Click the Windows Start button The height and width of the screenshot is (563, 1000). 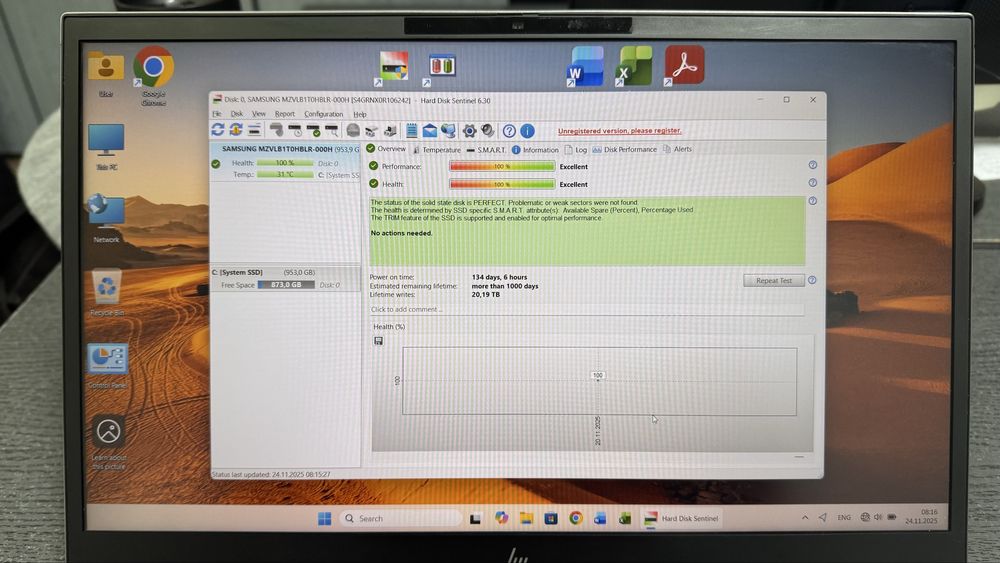coord(325,518)
